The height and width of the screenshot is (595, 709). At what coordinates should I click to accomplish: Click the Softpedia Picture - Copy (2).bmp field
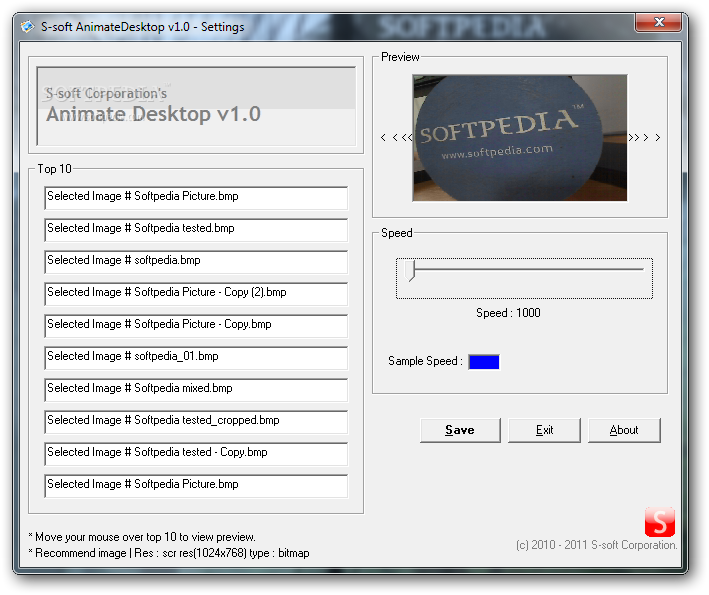[196, 294]
